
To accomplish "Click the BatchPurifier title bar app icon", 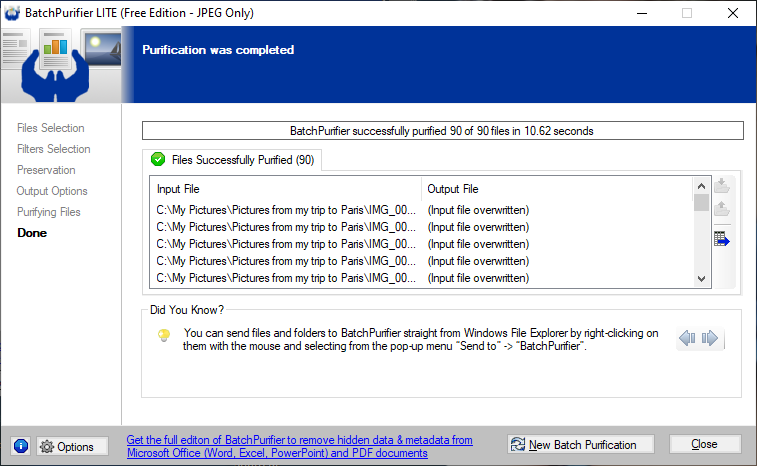I will coord(12,13).
